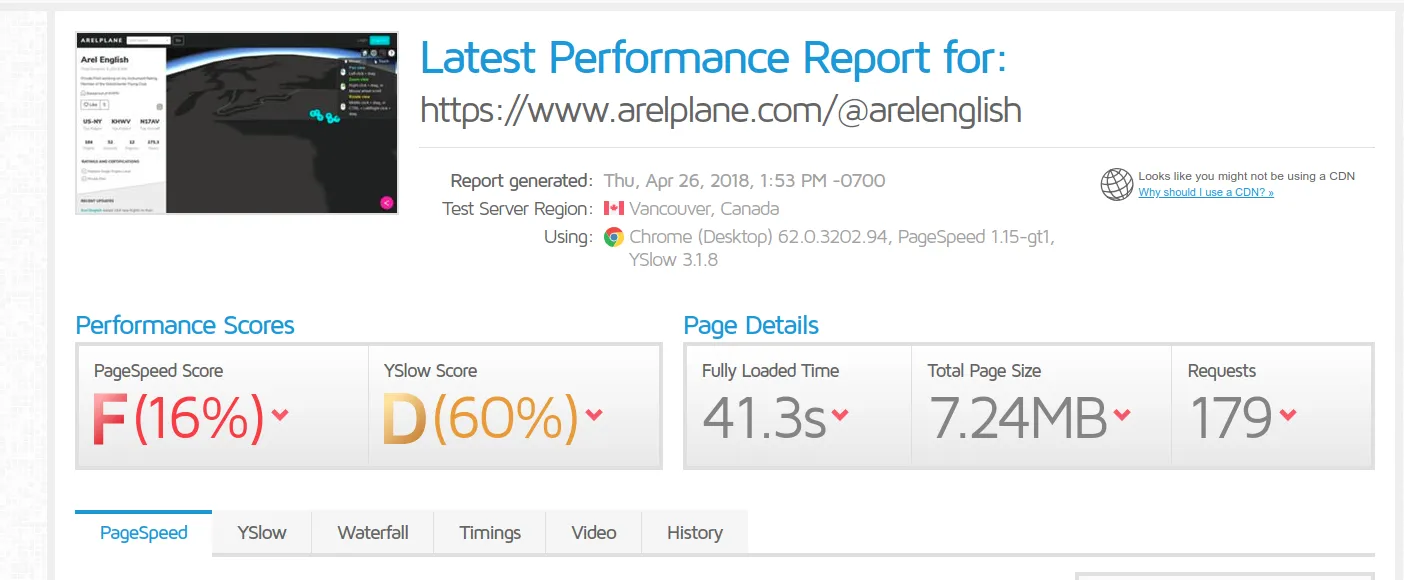This screenshot has height=580, width=1404.
Task: Switch to the YSlow tab
Action: click(x=262, y=533)
